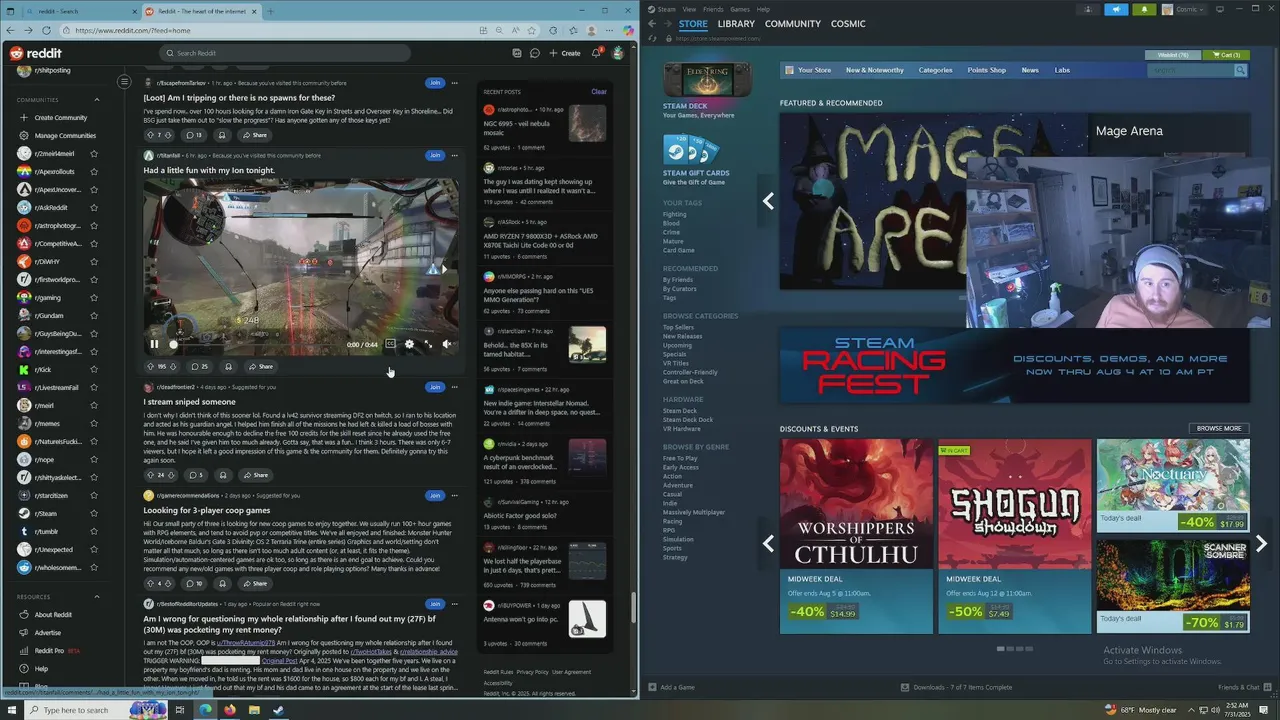
Task: Advance Discounts & Events carousel right arrow
Action: [x=1261, y=544]
